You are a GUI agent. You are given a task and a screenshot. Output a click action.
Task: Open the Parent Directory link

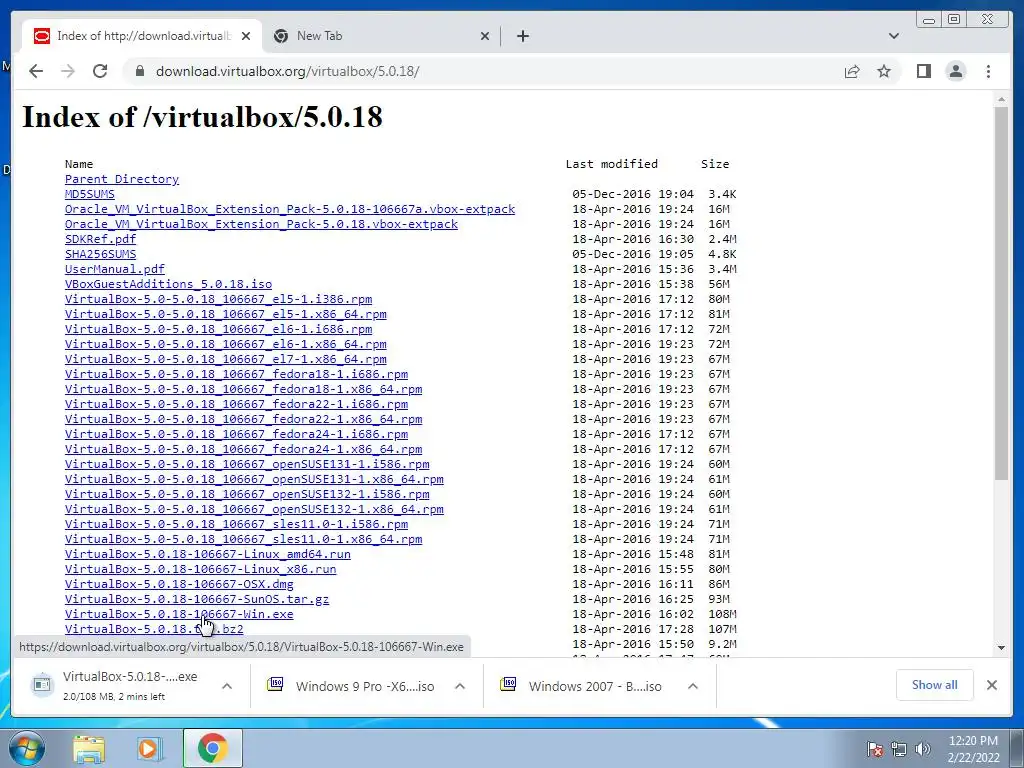coord(121,179)
